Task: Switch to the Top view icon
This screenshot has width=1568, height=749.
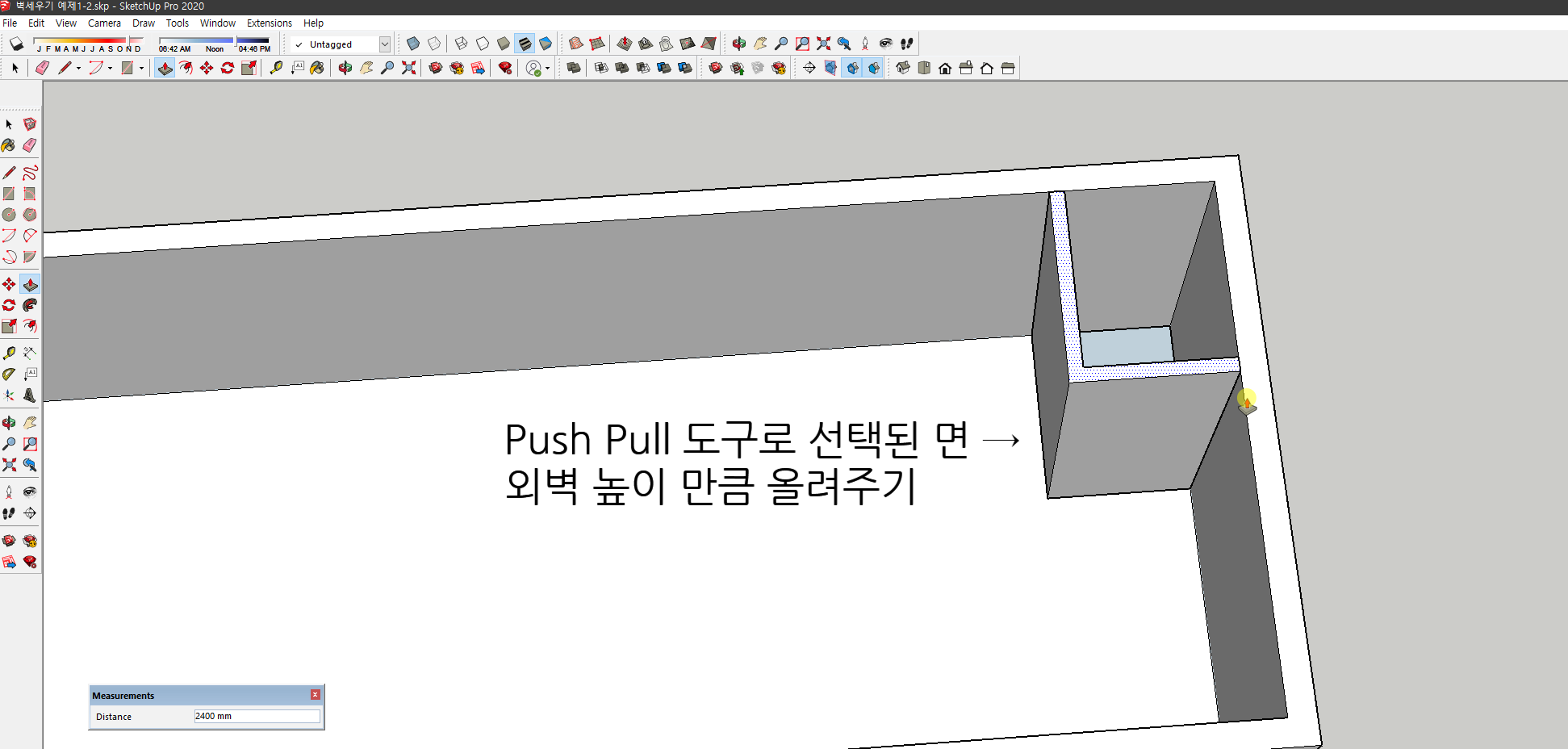Action: point(924,68)
